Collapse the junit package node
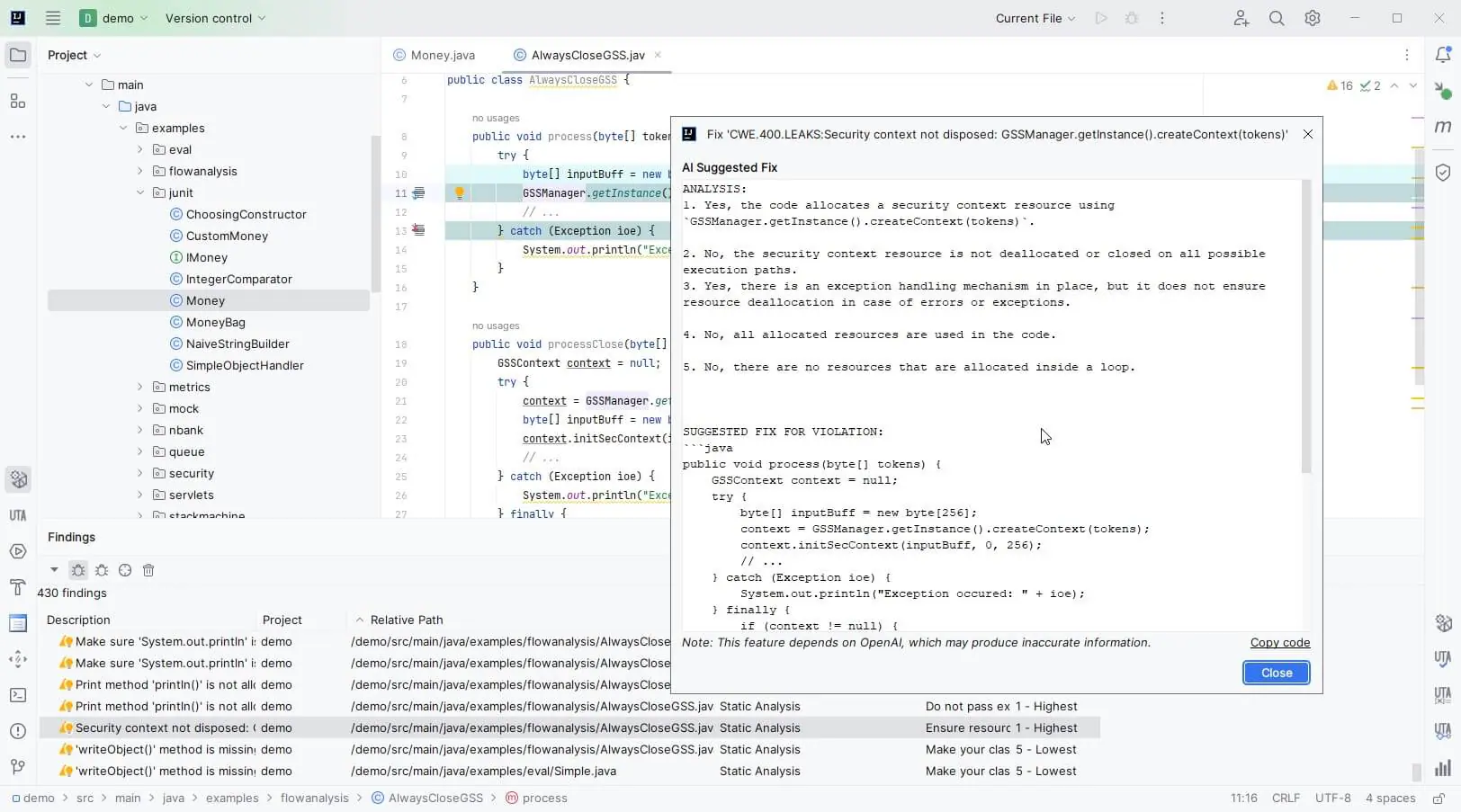The height and width of the screenshot is (812, 1461). click(140, 192)
